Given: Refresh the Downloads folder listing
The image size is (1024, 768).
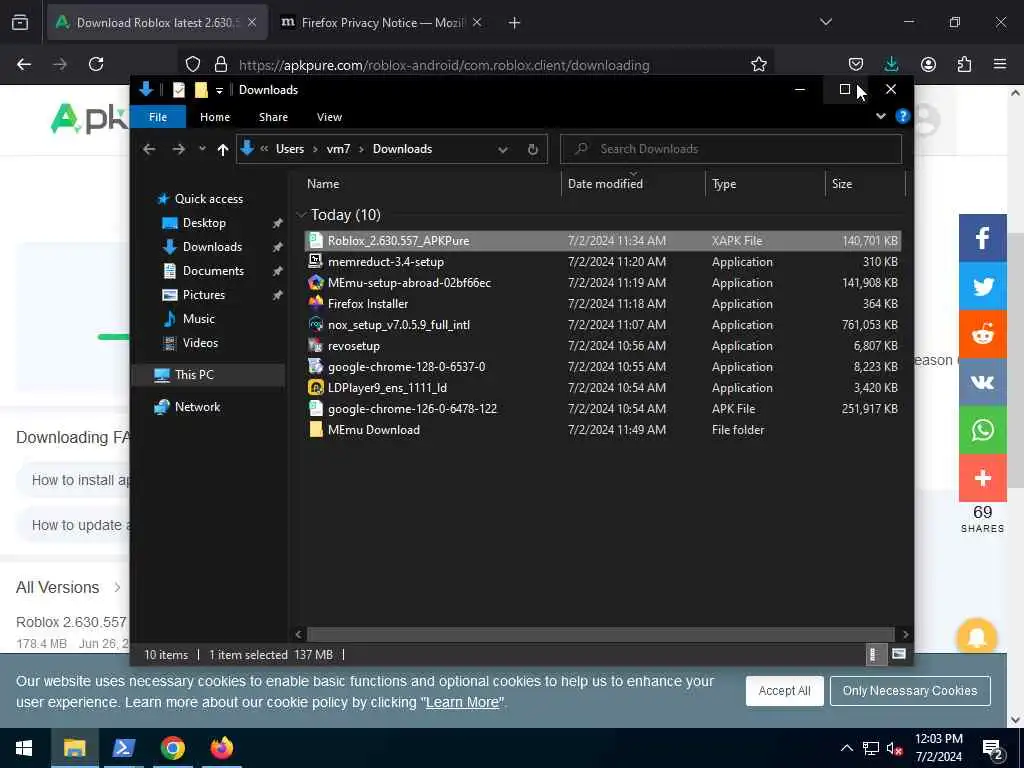Looking at the screenshot, I should pyautogui.click(x=533, y=150).
